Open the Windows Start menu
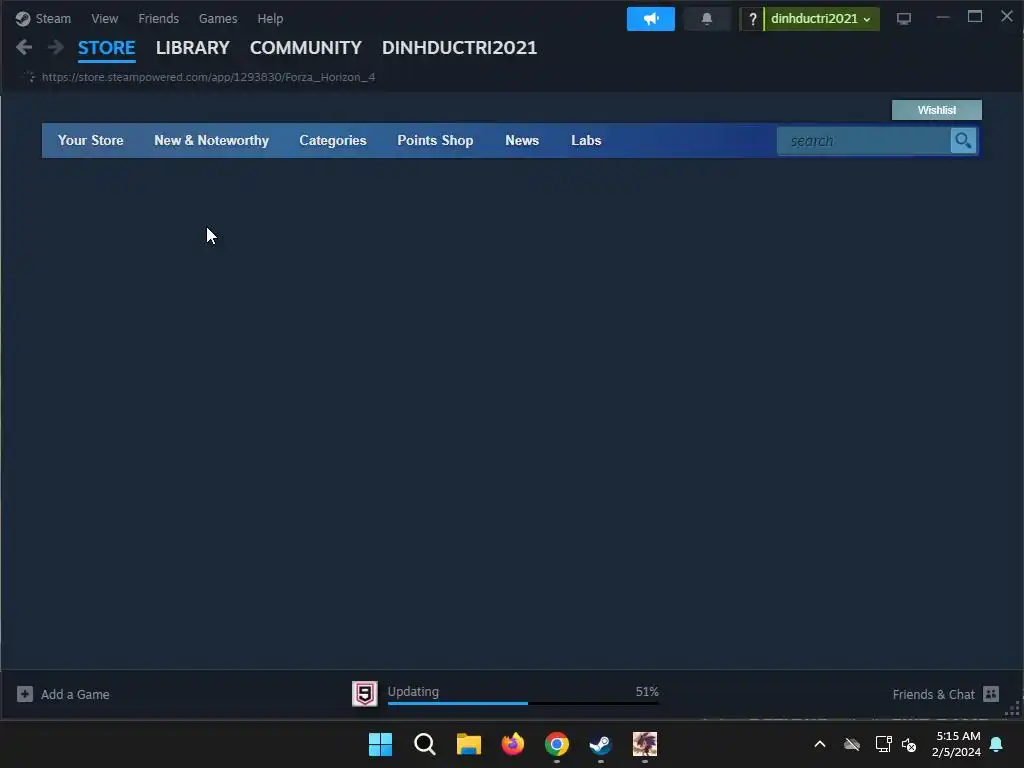Viewport: 1024px width, 768px height. pos(380,744)
